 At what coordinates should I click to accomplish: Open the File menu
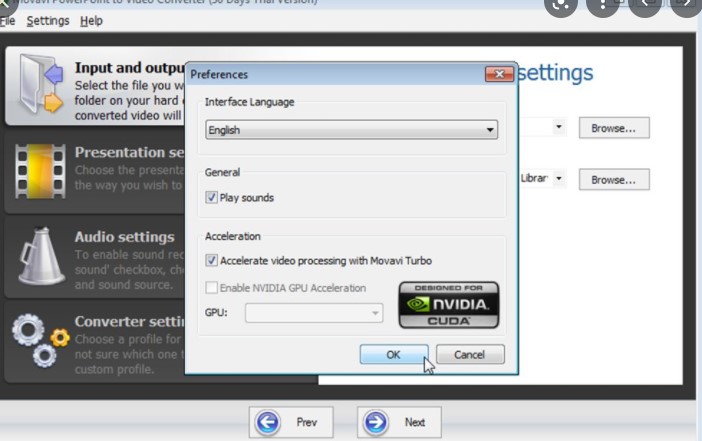point(7,21)
